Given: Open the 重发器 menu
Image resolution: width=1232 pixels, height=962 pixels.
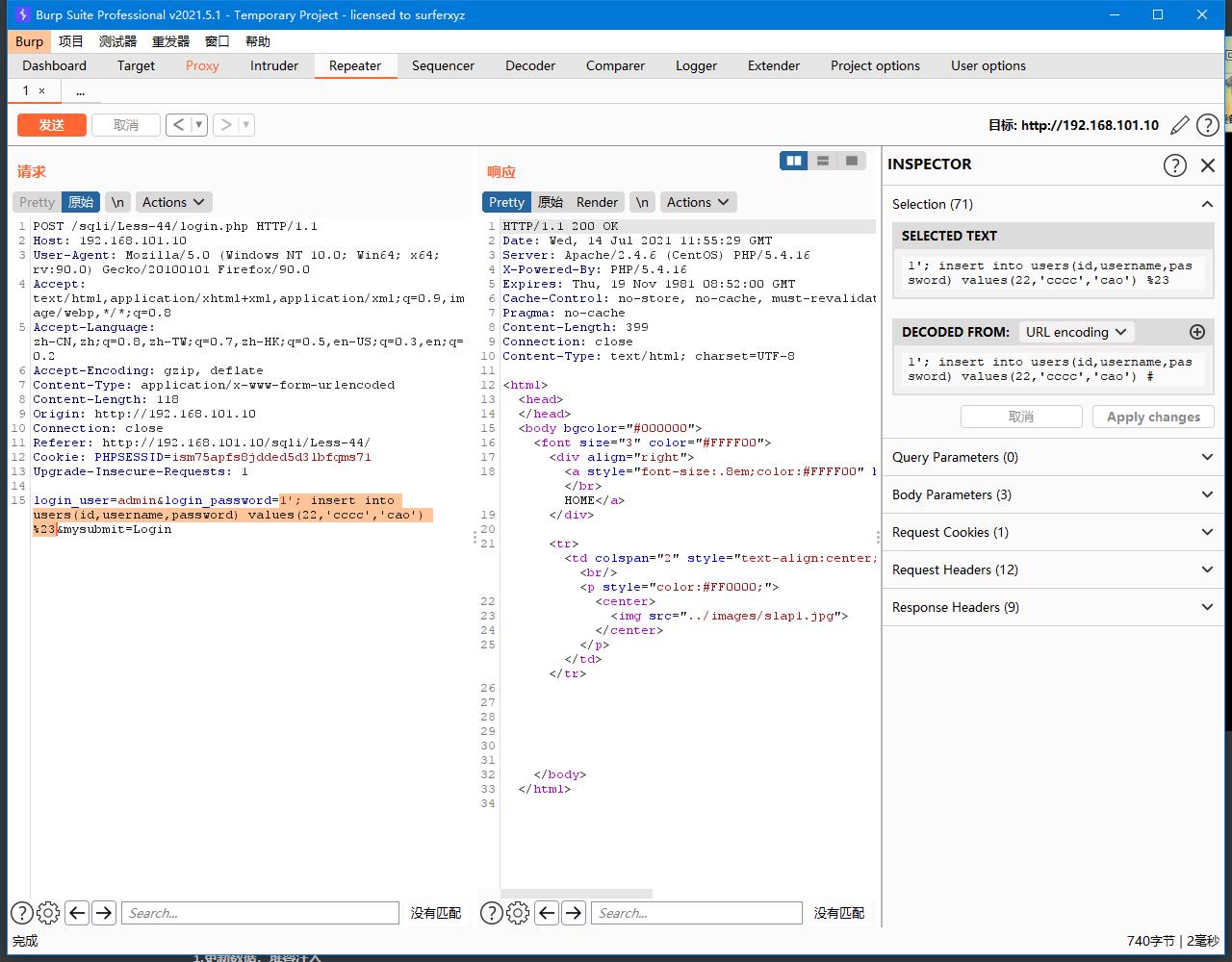Looking at the screenshot, I should pos(170,41).
